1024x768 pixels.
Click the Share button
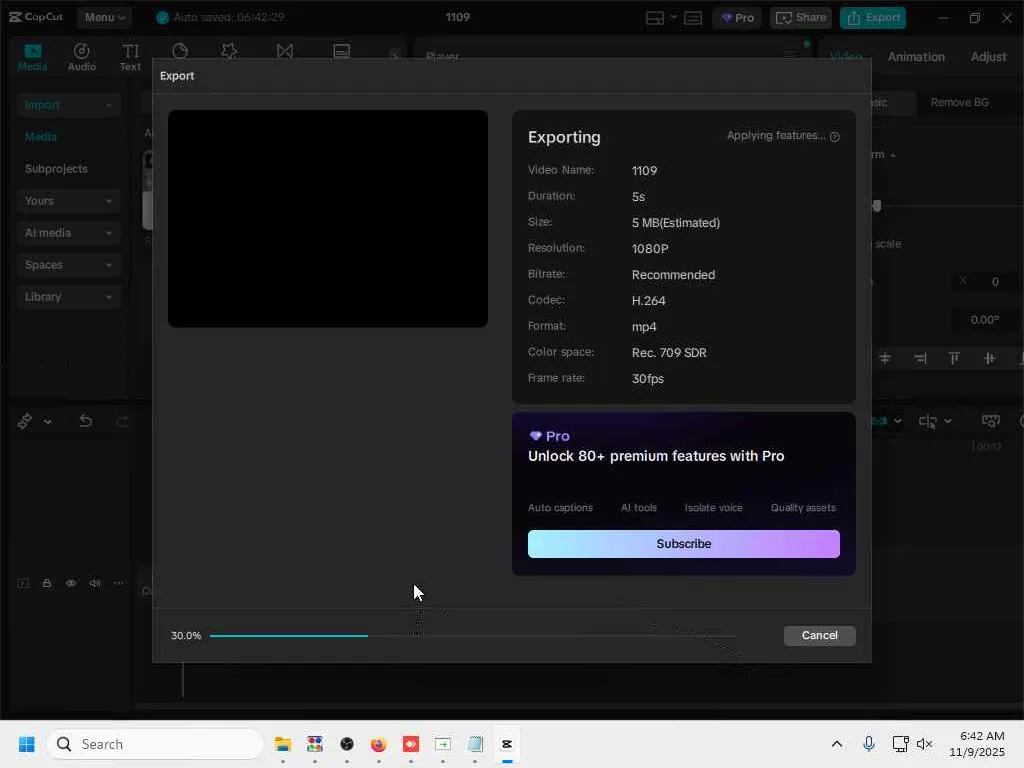(x=801, y=18)
